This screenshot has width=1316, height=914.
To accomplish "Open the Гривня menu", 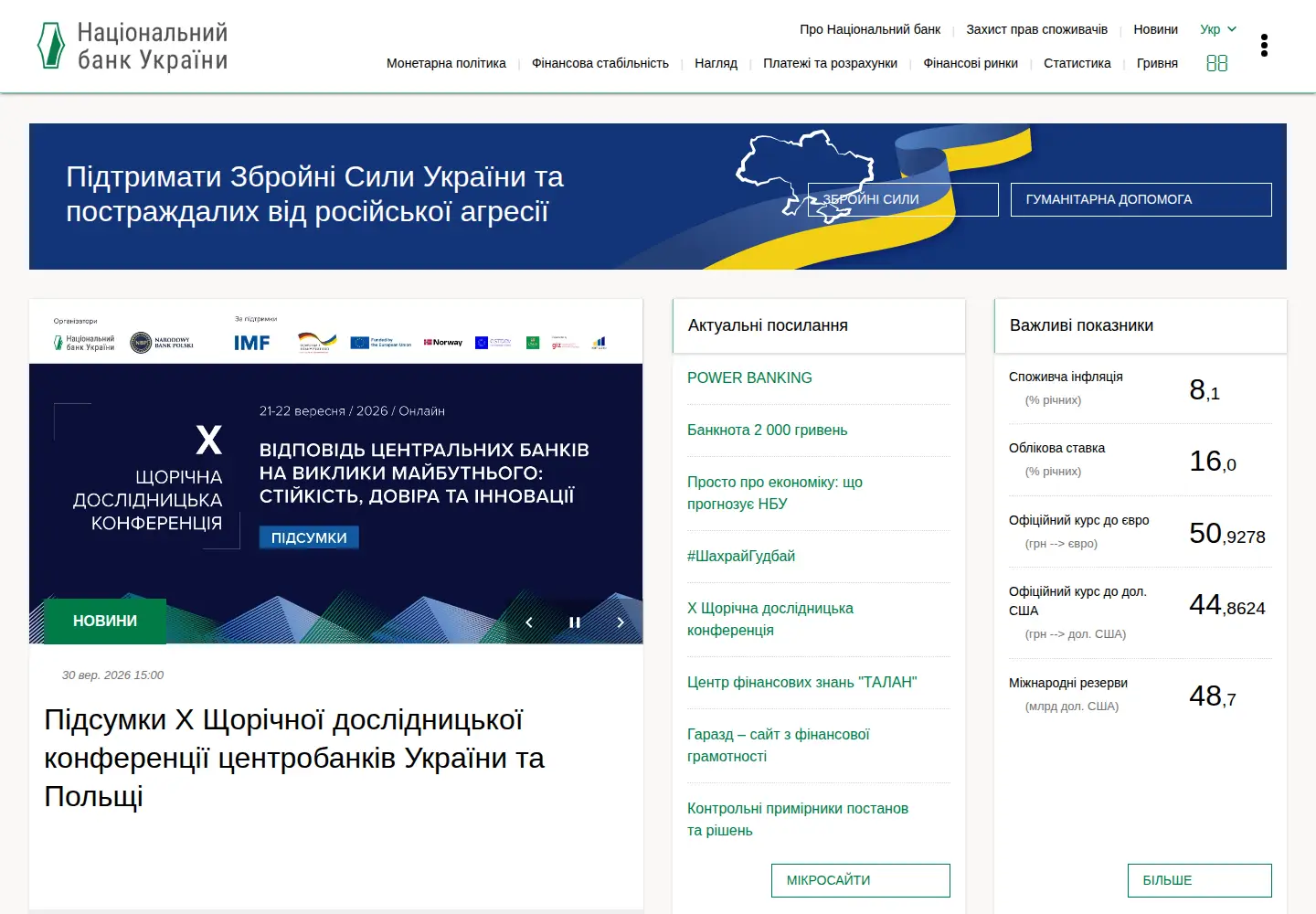I will 1157,63.
